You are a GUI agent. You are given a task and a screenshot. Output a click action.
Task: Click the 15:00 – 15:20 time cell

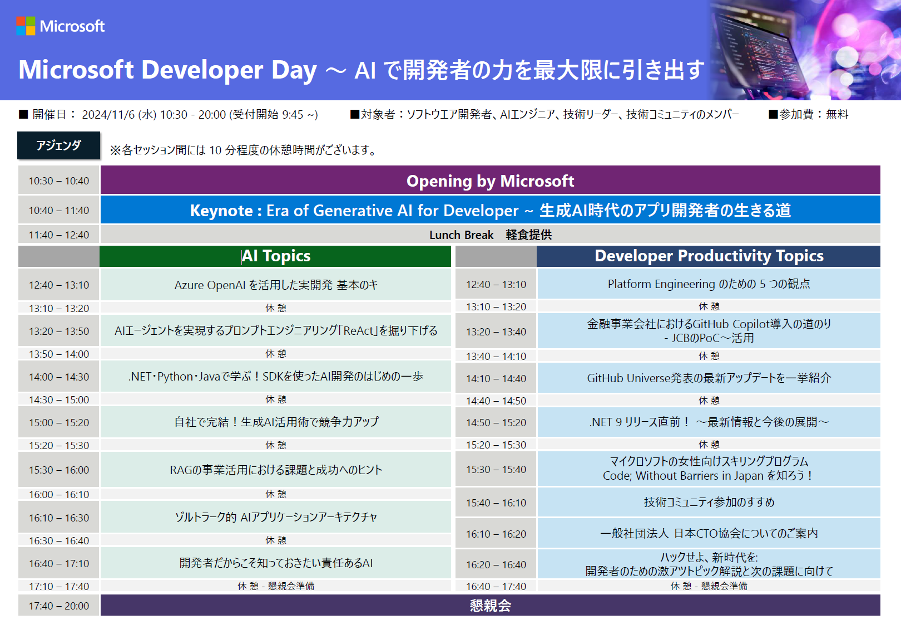click(x=59, y=422)
